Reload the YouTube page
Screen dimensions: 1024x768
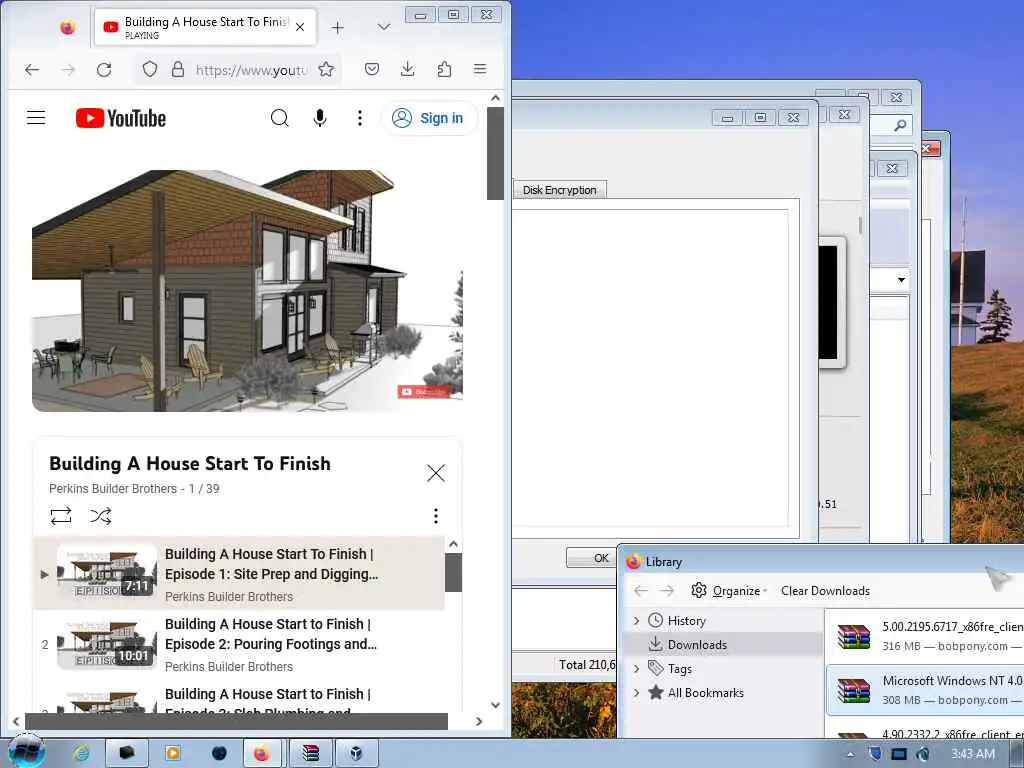104,69
